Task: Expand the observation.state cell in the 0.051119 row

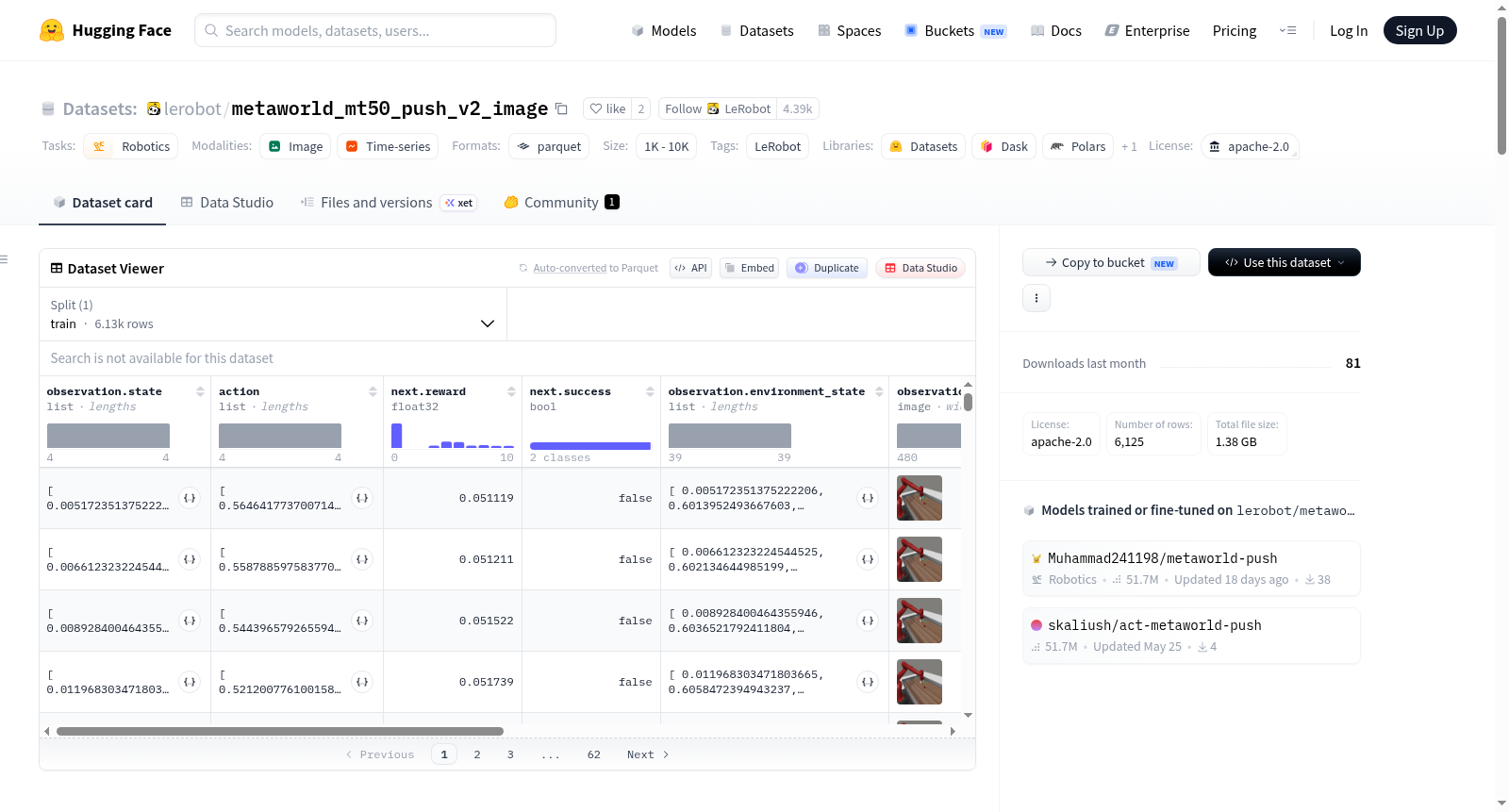Action: pyautogui.click(x=190, y=498)
